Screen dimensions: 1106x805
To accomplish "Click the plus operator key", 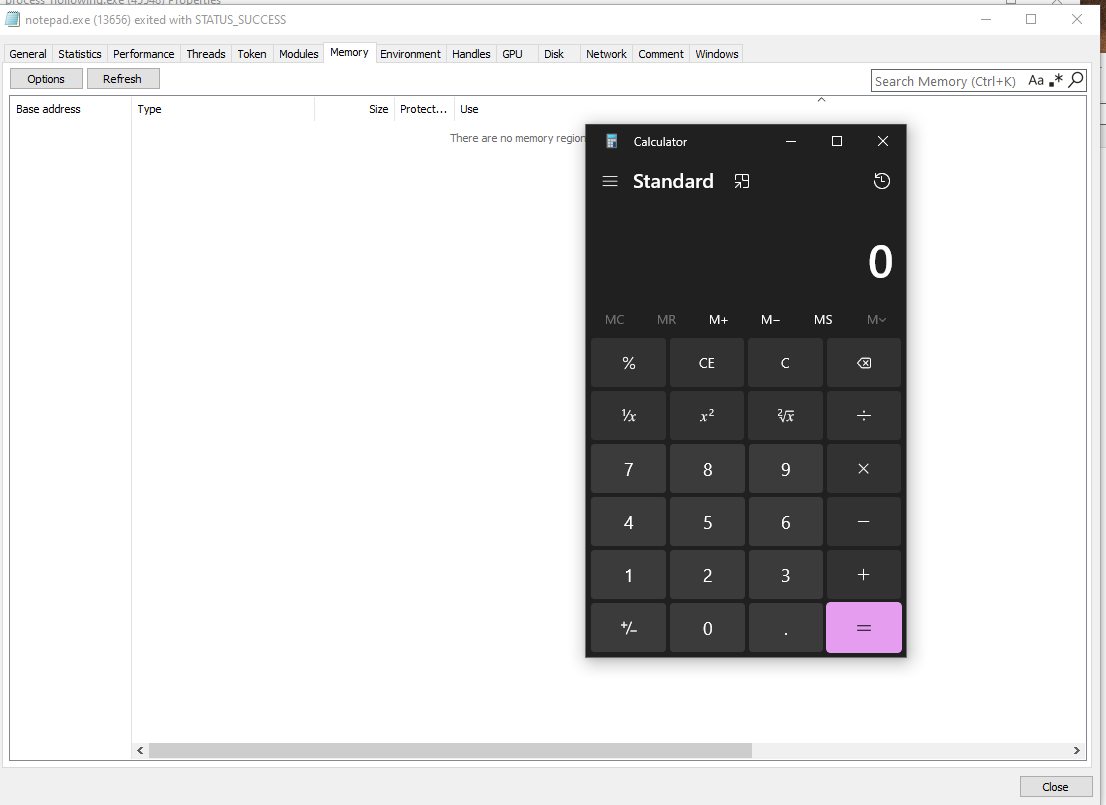I will click(x=863, y=574).
